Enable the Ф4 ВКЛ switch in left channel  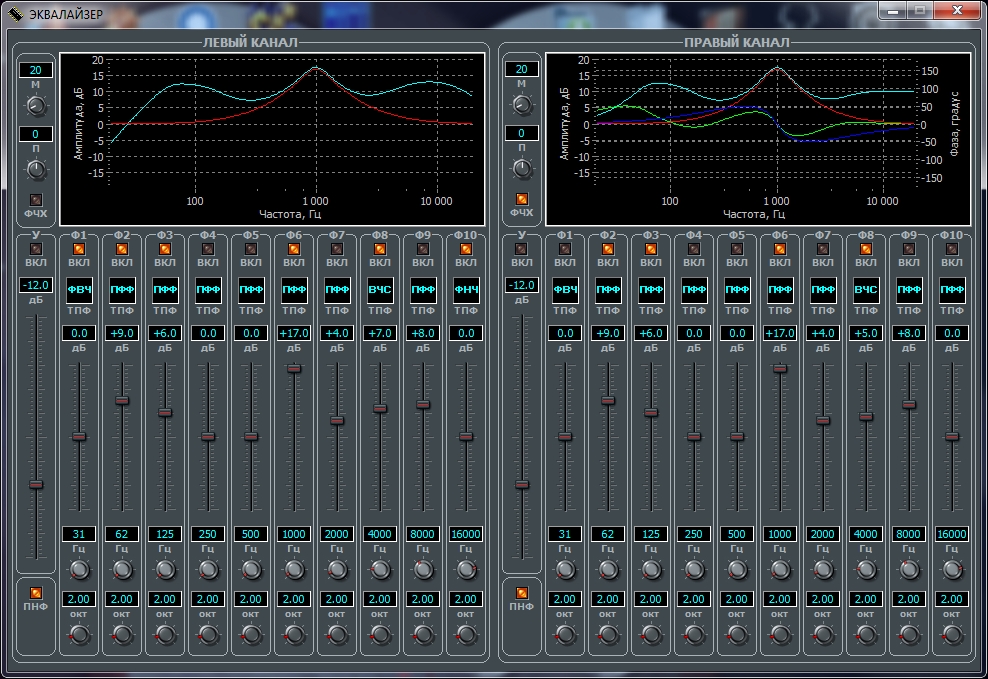pyautogui.click(x=208, y=249)
